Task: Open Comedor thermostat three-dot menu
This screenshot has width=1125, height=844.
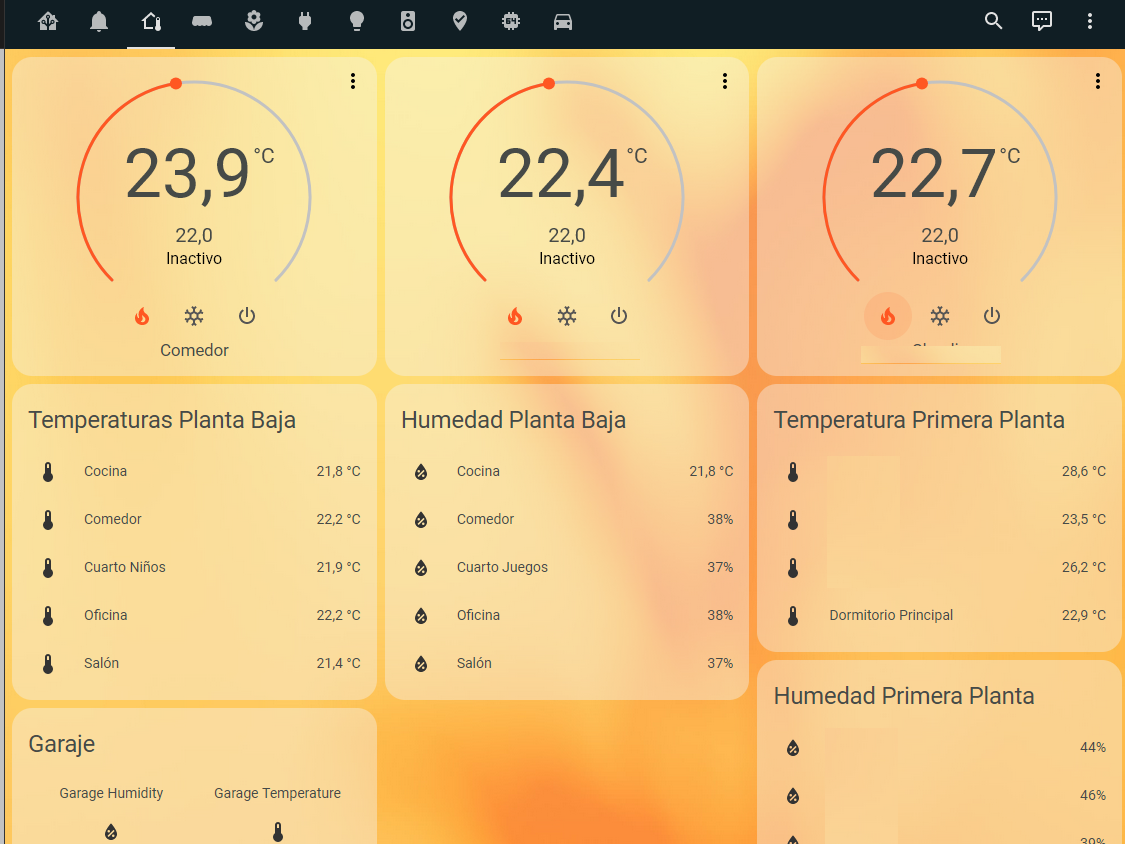Action: [x=353, y=82]
